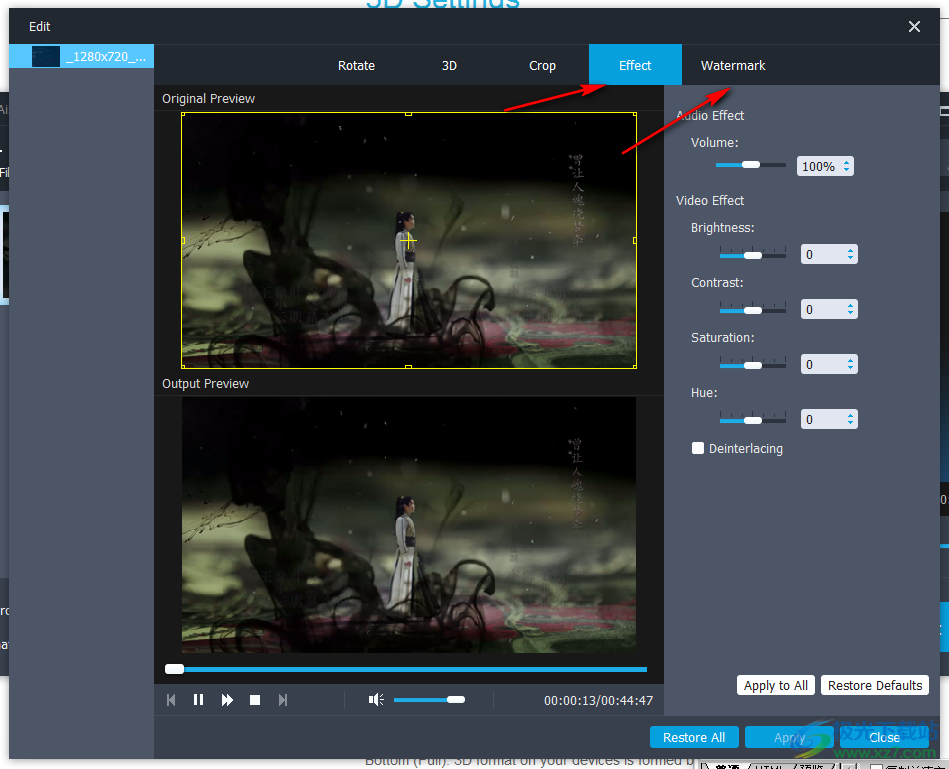Open the Watermark tab
The height and width of the screenshot is (769, 949).
733,65
